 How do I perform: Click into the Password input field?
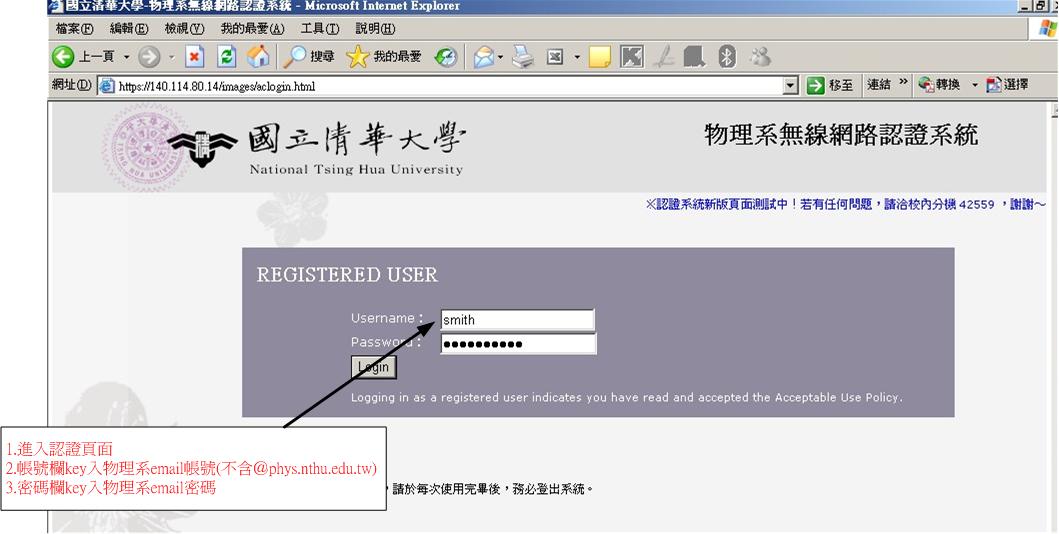(517, 345)
